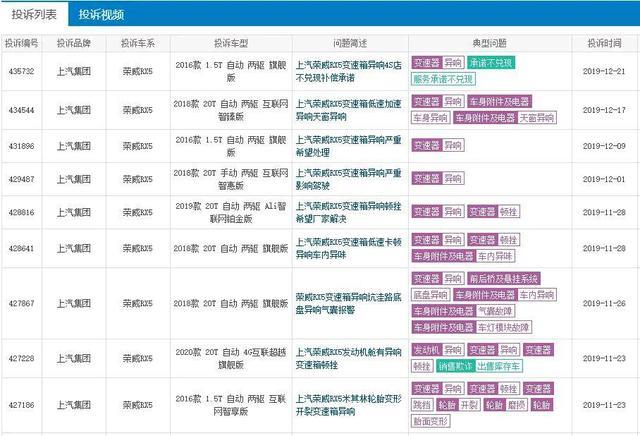640x436 pixels.
Task: Select complaint number 429487
Action: (21, 179)
